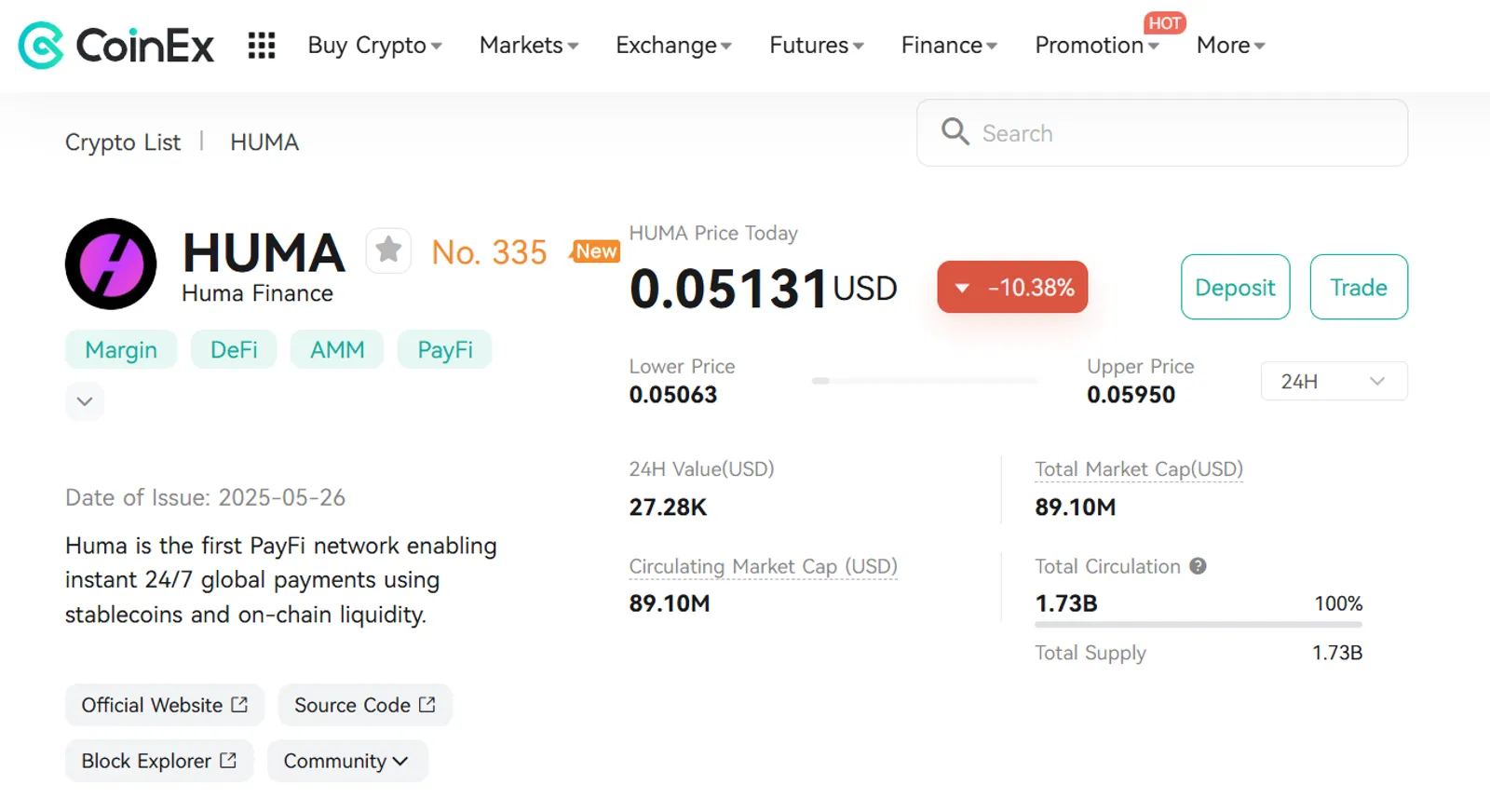Click the -10.38% price change badge
Image resolution: width=1490 pixels, height=812 pixels.
(x=1012, y=287)
